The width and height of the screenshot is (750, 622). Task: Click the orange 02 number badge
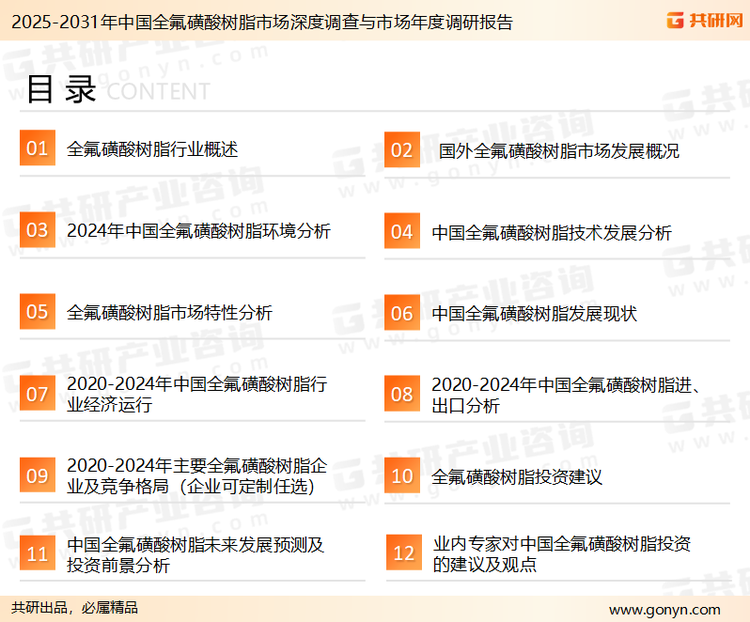402,150
